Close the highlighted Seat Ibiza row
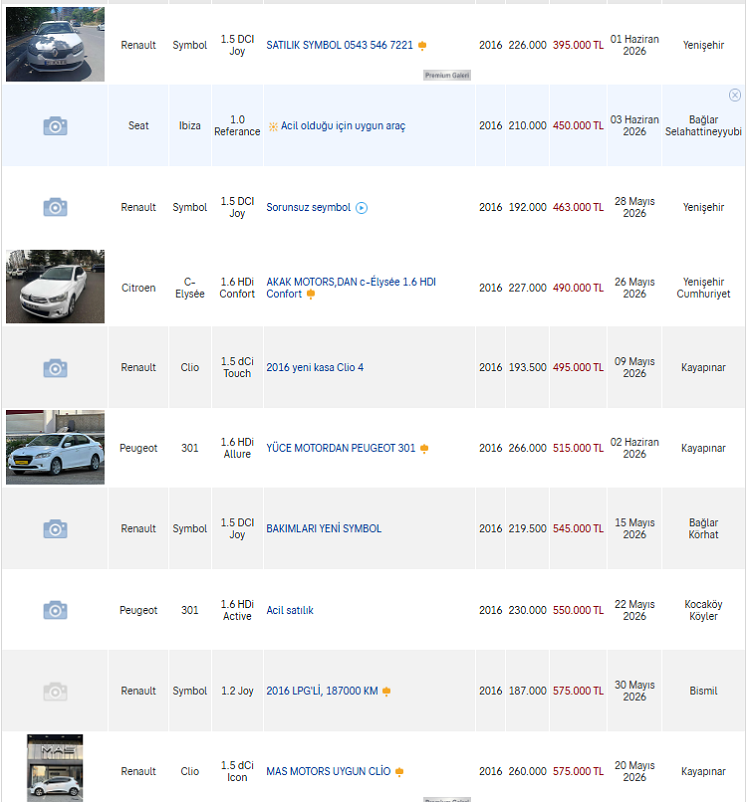The height and width of the screenshot is (802, 750). point(735,95)
